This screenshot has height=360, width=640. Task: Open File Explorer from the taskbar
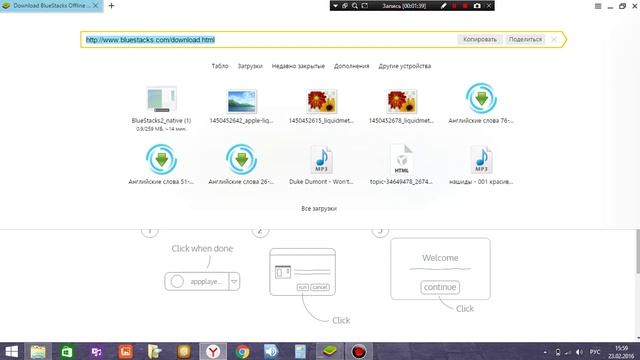click(x=38, y=351)
